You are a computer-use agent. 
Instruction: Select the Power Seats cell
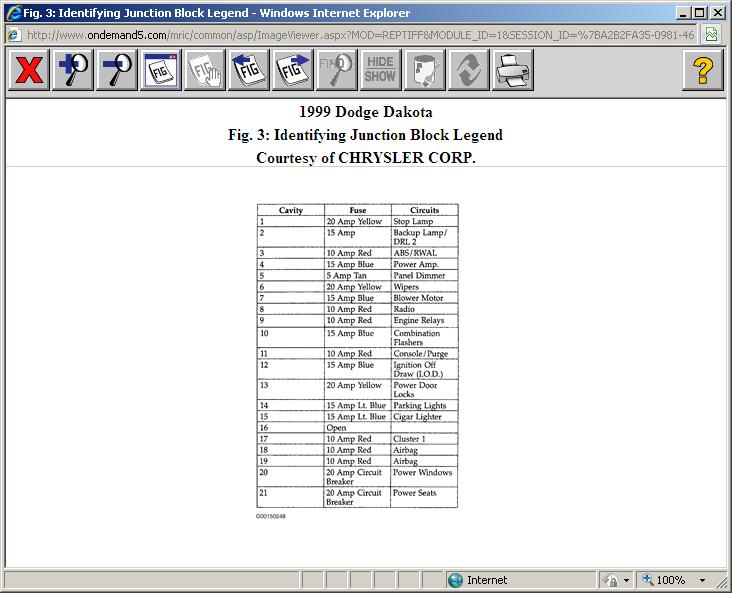(424, 497)
